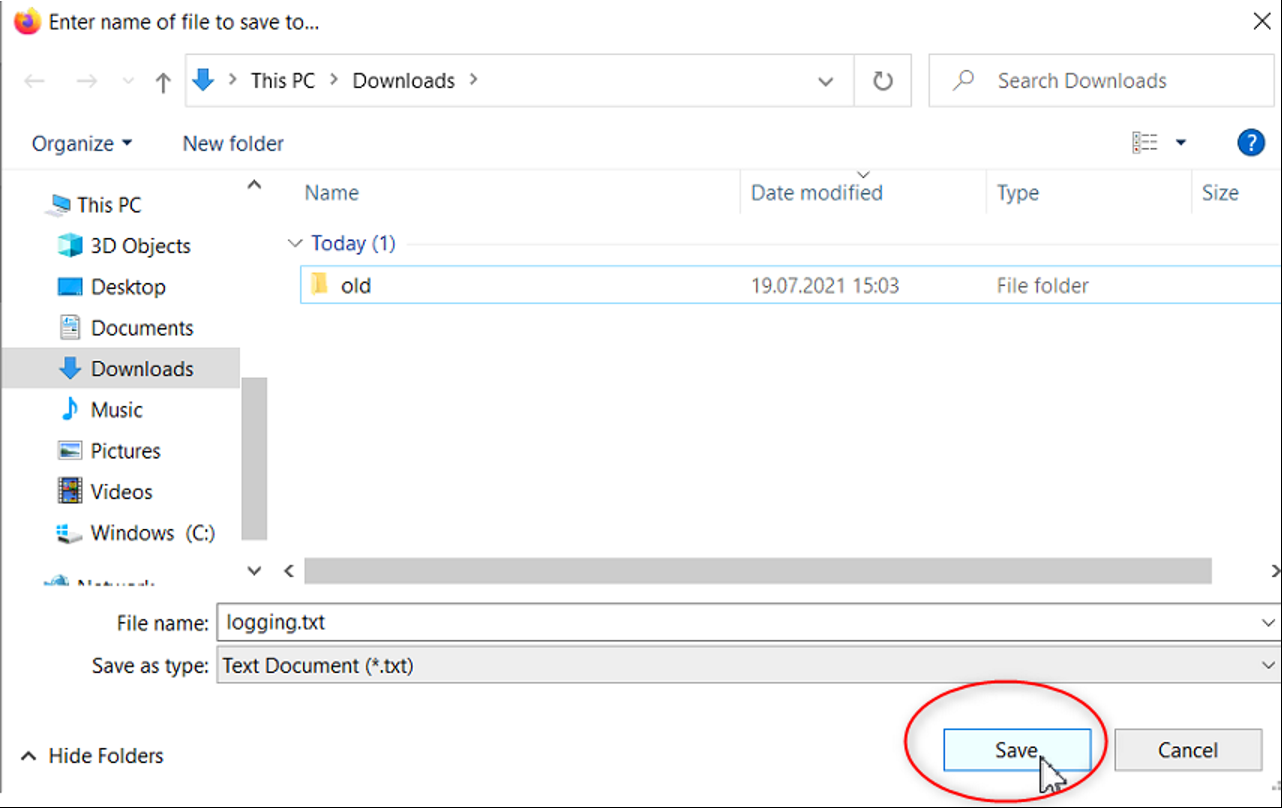Image resolution: width=1282 pixels, height=808 pixels.
Task: Close the save dialog window
Action: (1262, 21)
